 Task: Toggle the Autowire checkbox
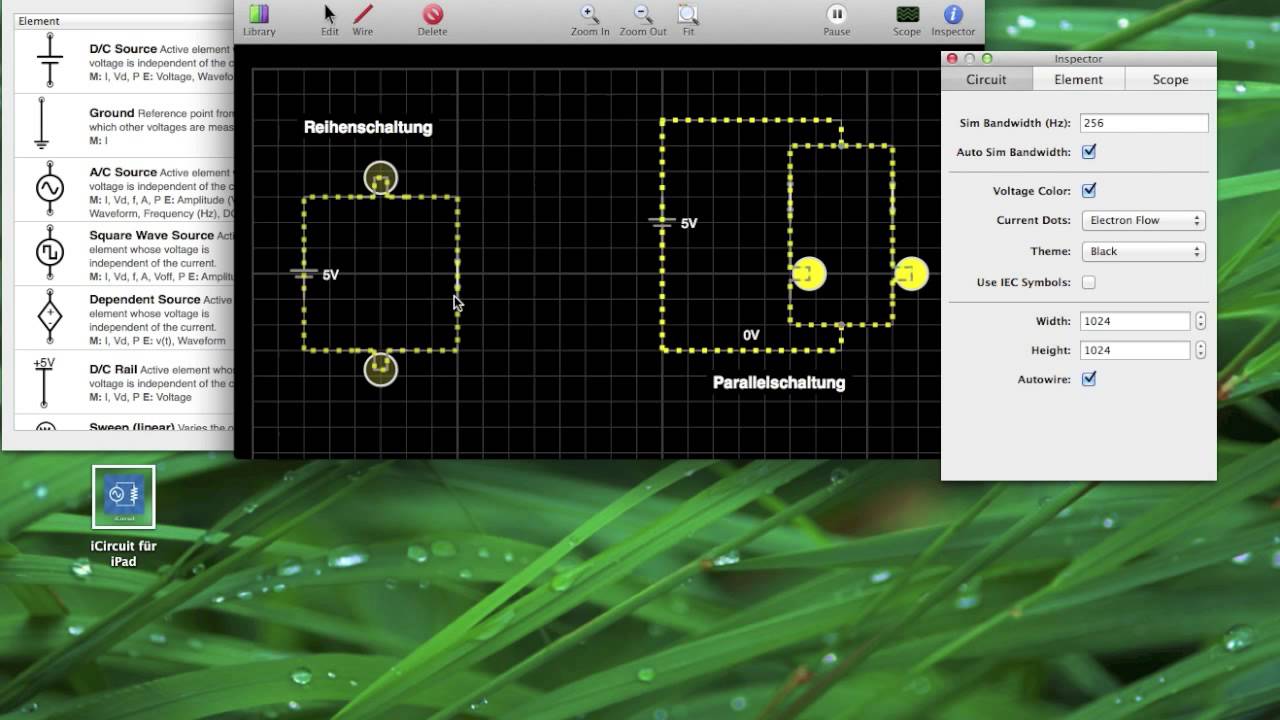tap(1089, 379)
